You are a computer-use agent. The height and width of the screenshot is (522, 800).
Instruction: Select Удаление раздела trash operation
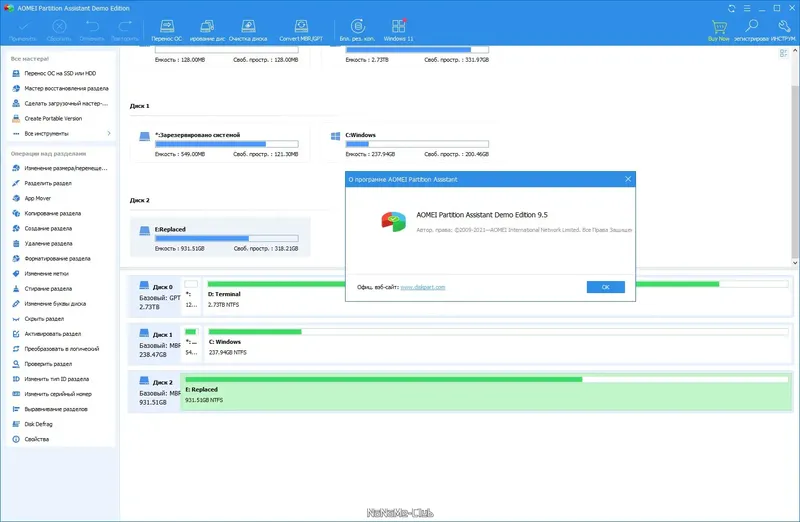[42, 243]
